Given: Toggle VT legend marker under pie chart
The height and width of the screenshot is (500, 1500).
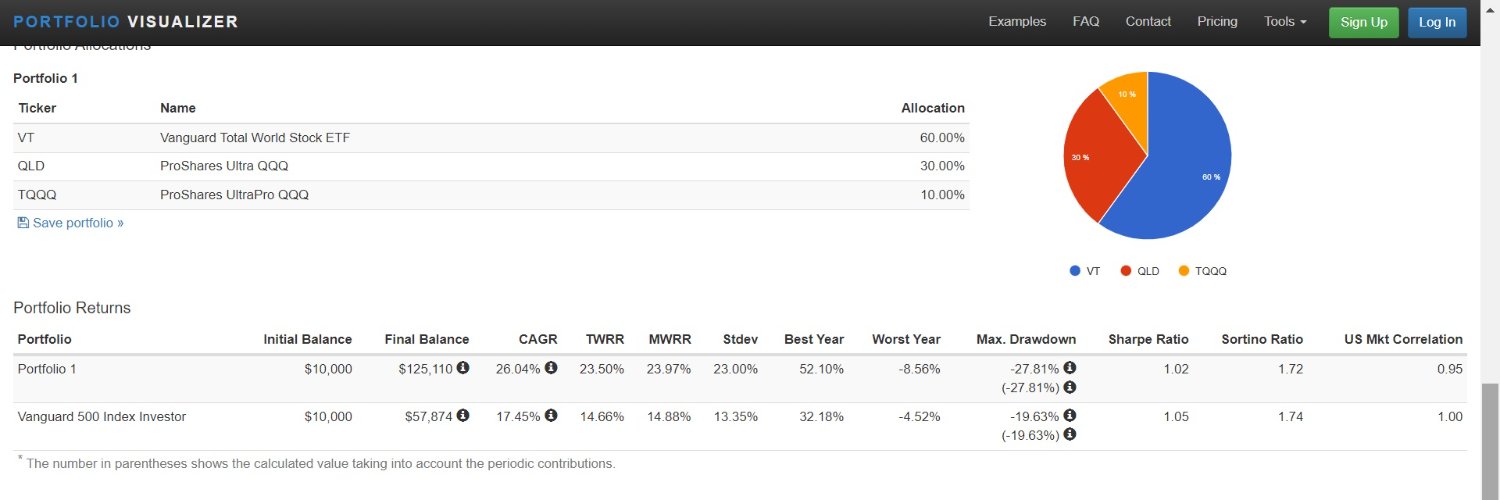Looking at the screenshot, I should 1075,271.
